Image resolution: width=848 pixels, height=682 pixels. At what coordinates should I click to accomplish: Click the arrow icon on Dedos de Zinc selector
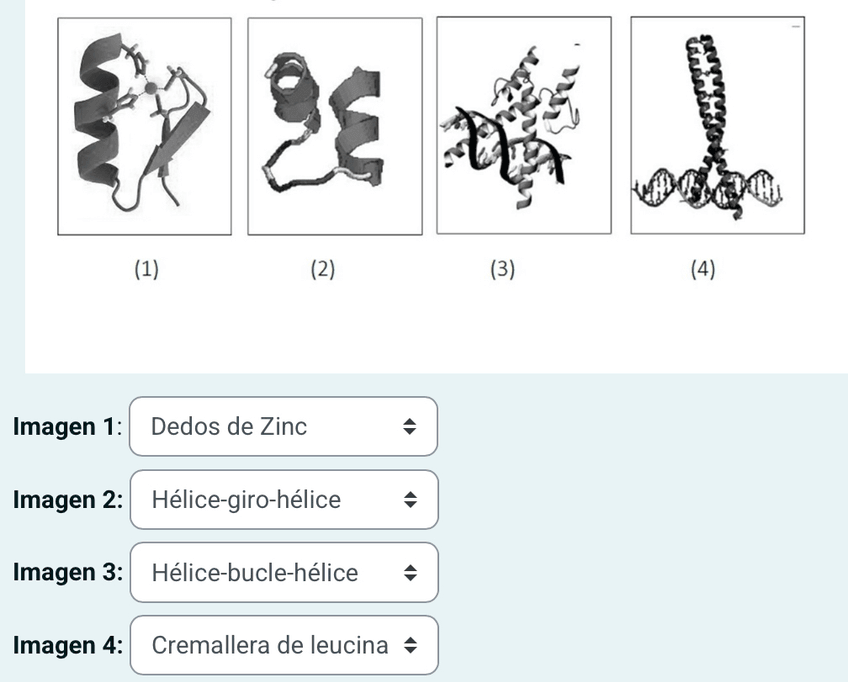pyautogui.click(x=410, y=427)
